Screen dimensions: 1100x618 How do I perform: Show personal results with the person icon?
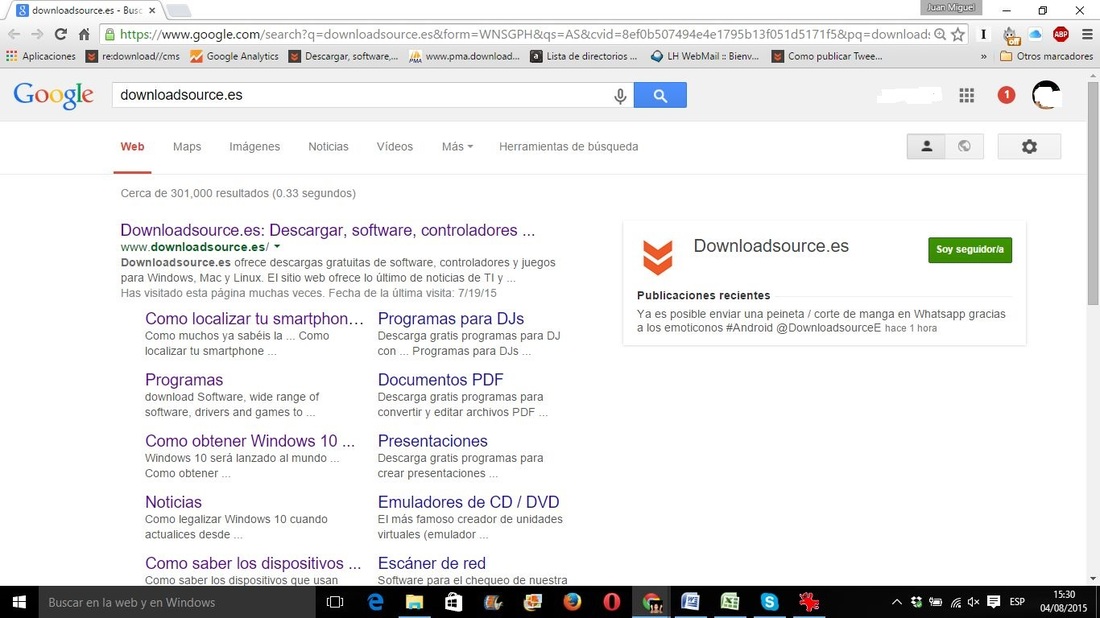coord(926,147)
